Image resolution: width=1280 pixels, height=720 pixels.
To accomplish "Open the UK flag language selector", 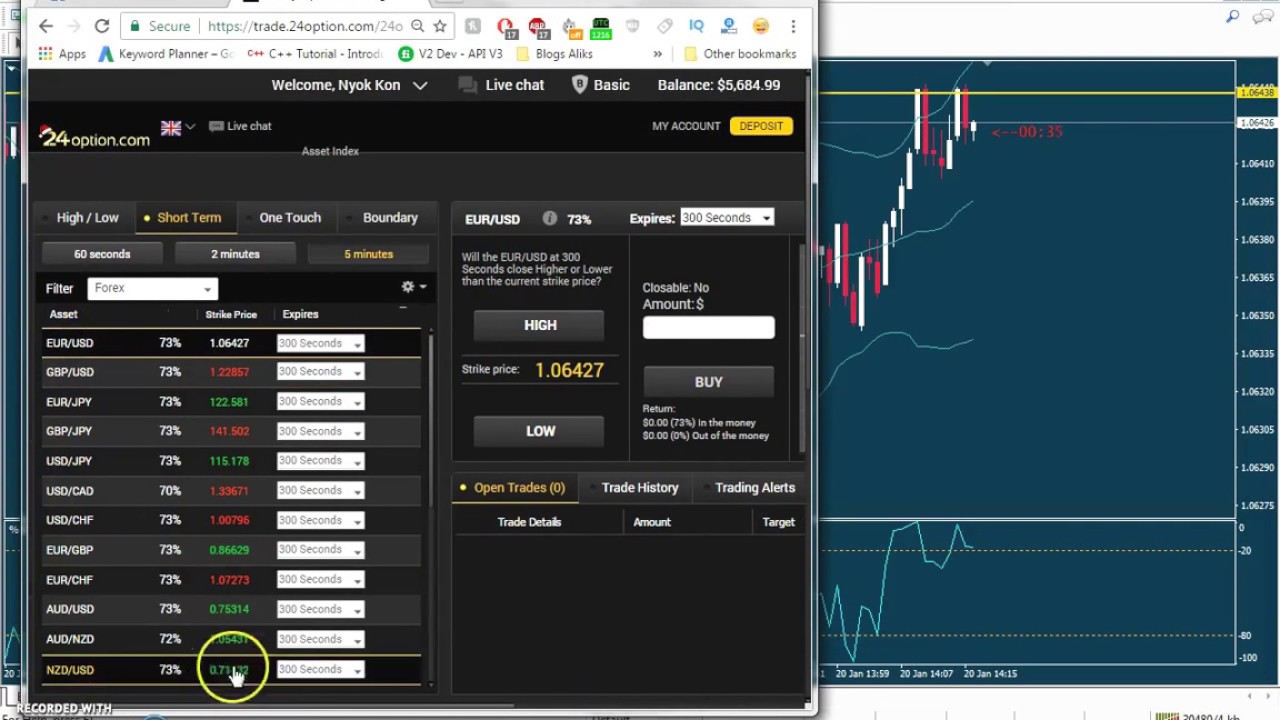I will (177, 127).
